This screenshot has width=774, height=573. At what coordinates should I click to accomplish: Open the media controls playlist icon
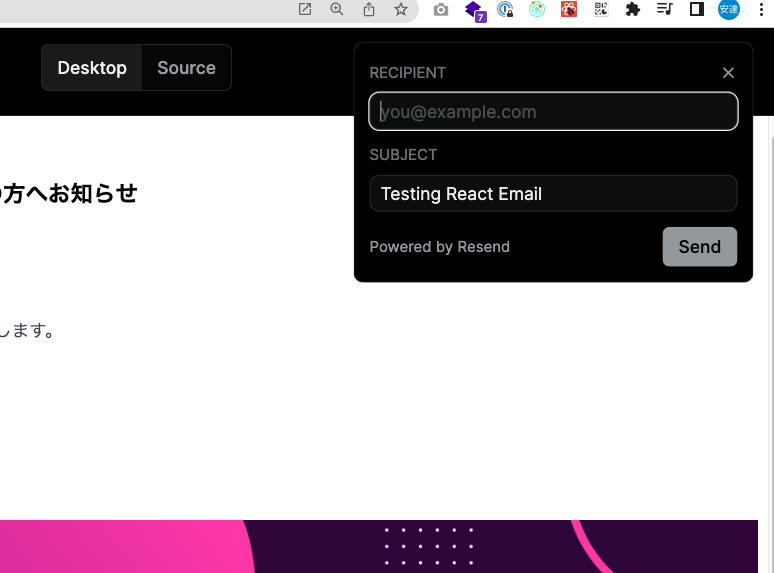click(664, 9)
